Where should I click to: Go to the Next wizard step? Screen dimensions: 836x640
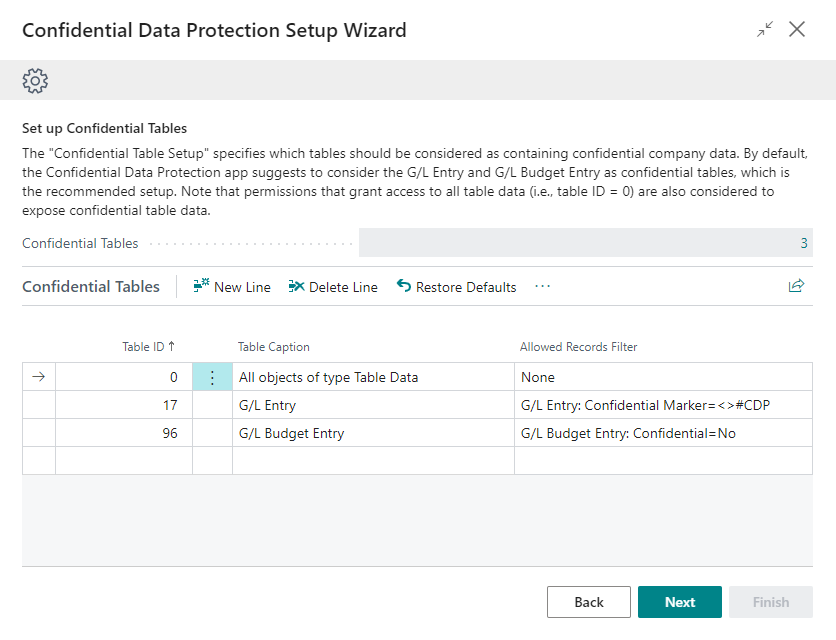tap(679, 602)
